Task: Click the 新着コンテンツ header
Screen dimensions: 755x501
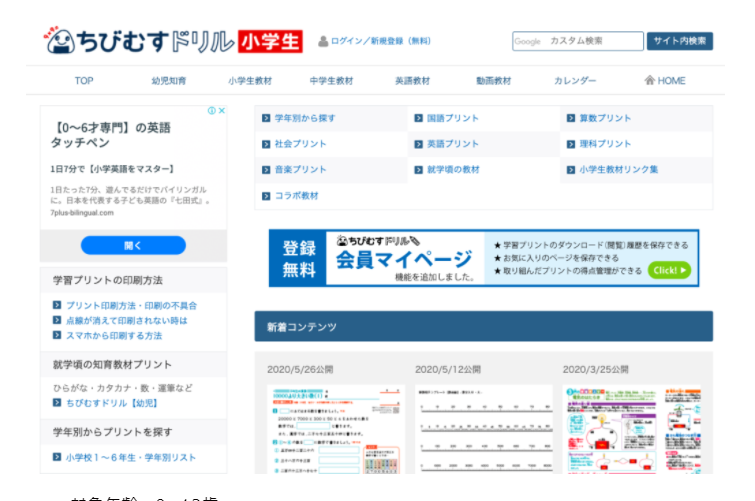Action: [484, 327]
